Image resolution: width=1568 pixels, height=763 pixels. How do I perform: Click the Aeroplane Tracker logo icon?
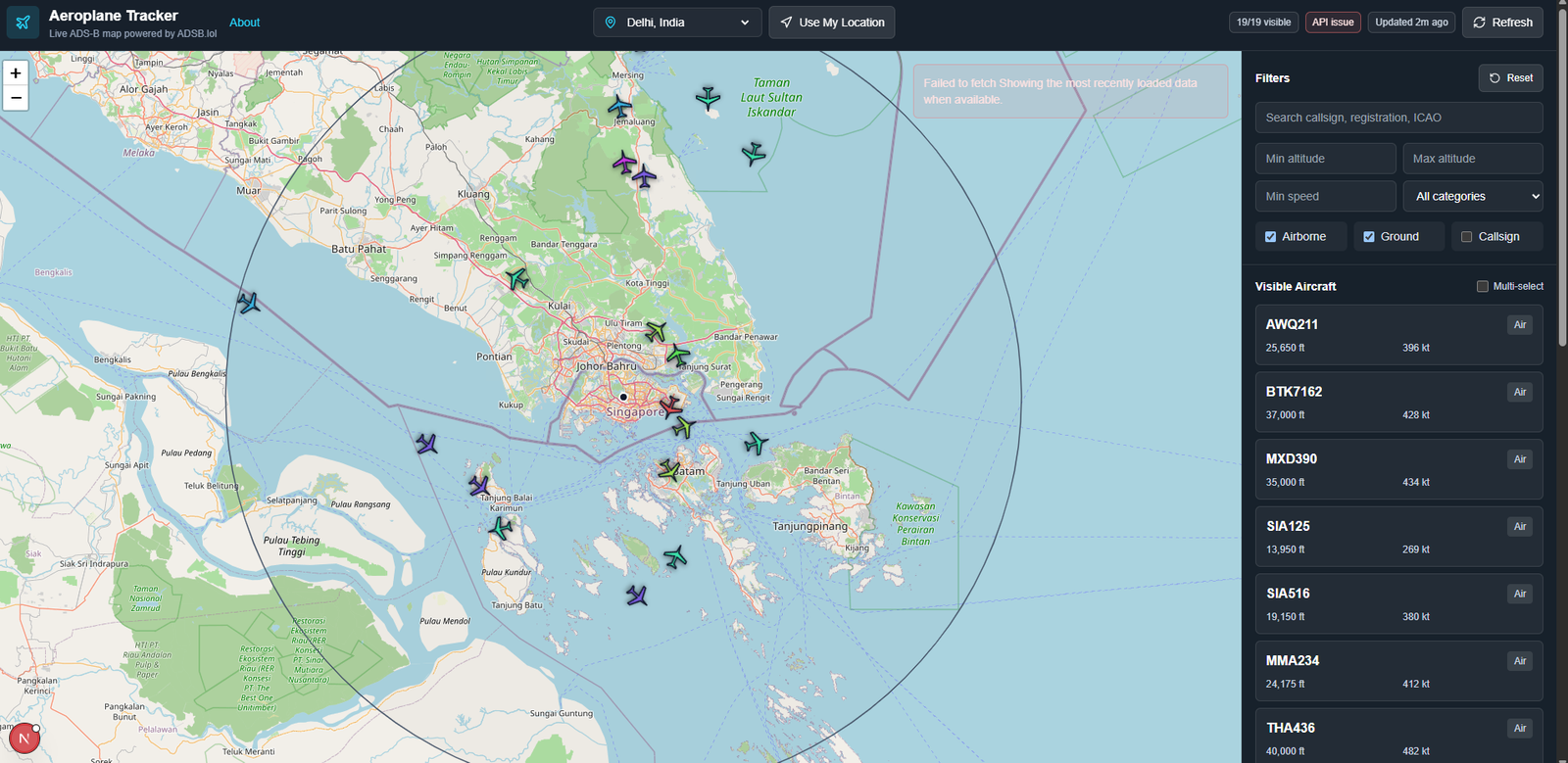click(x=23, y=23)
